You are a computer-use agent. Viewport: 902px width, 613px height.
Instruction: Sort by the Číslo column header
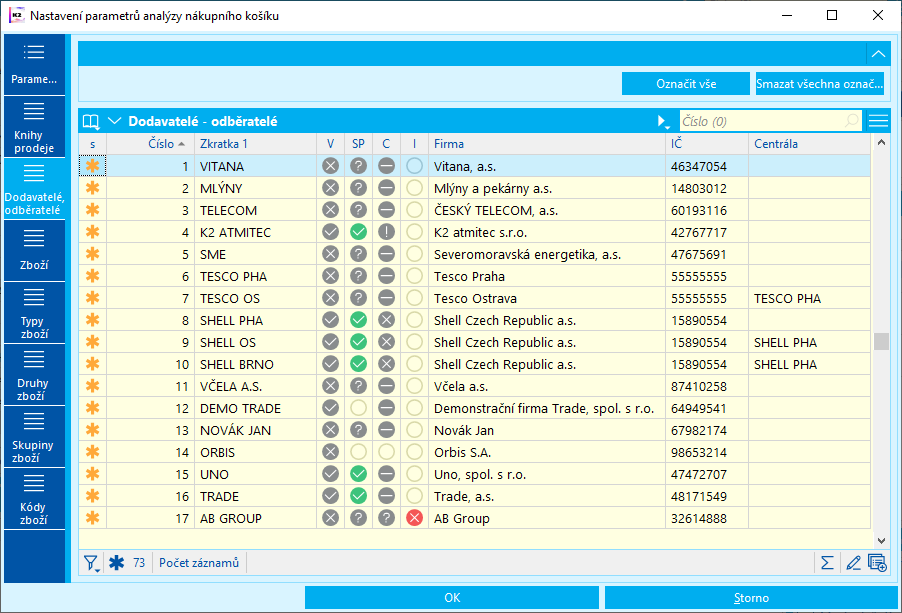(x=151, y=144)
